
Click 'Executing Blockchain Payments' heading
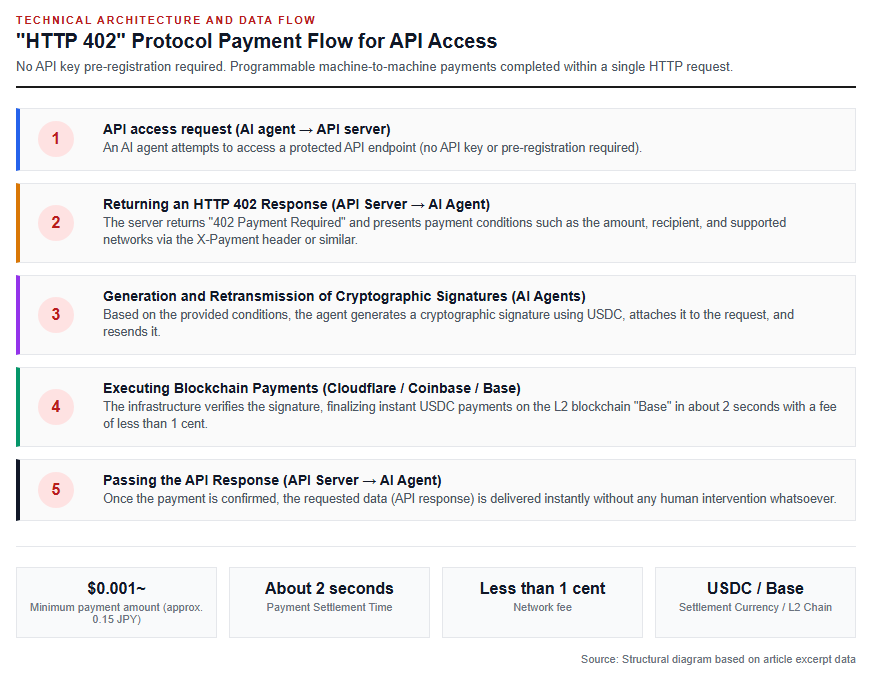(312, 388)
